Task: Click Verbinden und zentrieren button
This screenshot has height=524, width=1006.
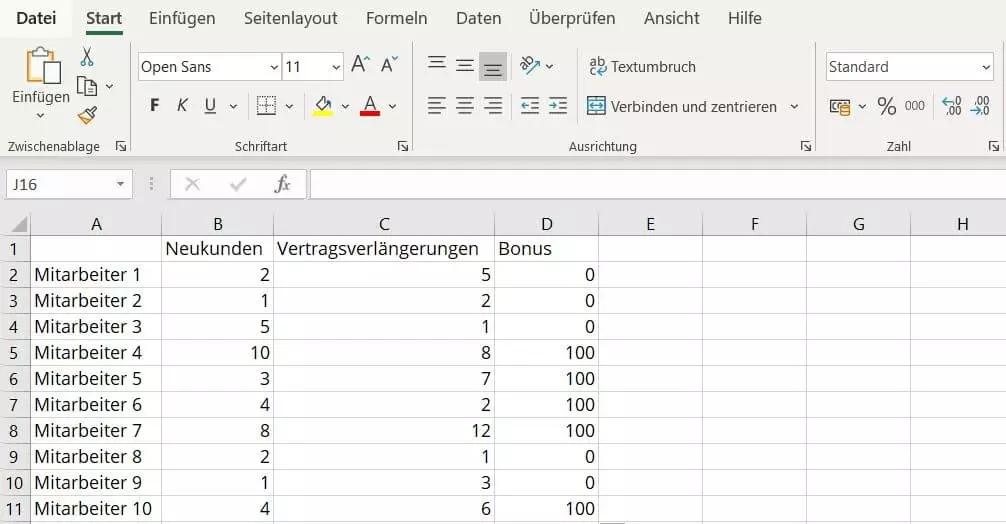Action: (x=682, y=106)
